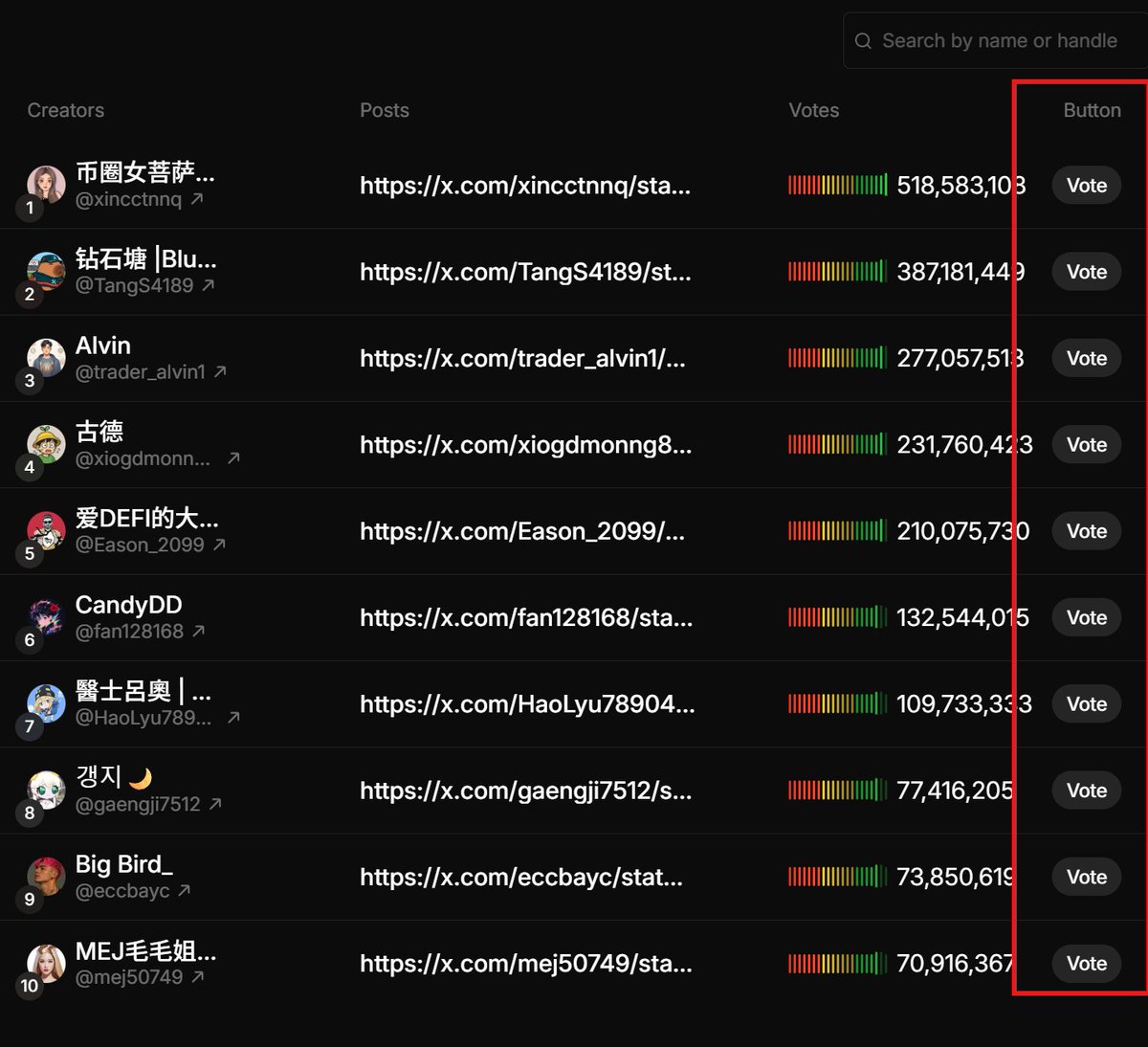Click the Posts column header
The height and width of the screenshot is (1047, 1148).
385,110
